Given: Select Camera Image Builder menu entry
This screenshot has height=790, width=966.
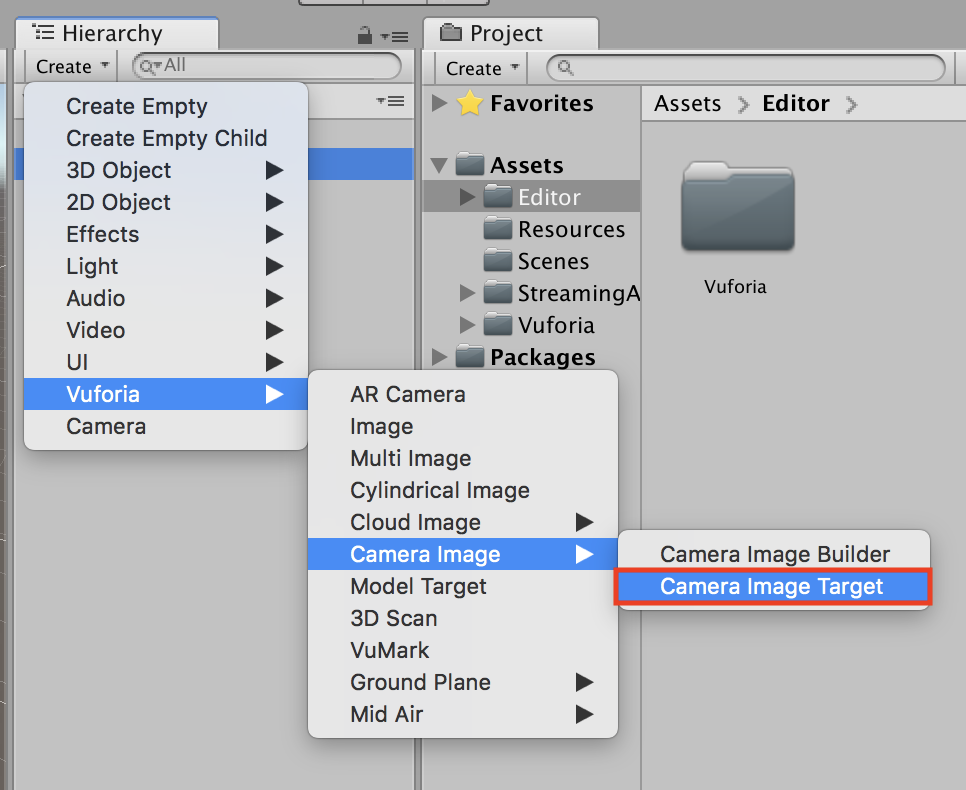Looking at the screenshot, I should [x=774, y=554].
